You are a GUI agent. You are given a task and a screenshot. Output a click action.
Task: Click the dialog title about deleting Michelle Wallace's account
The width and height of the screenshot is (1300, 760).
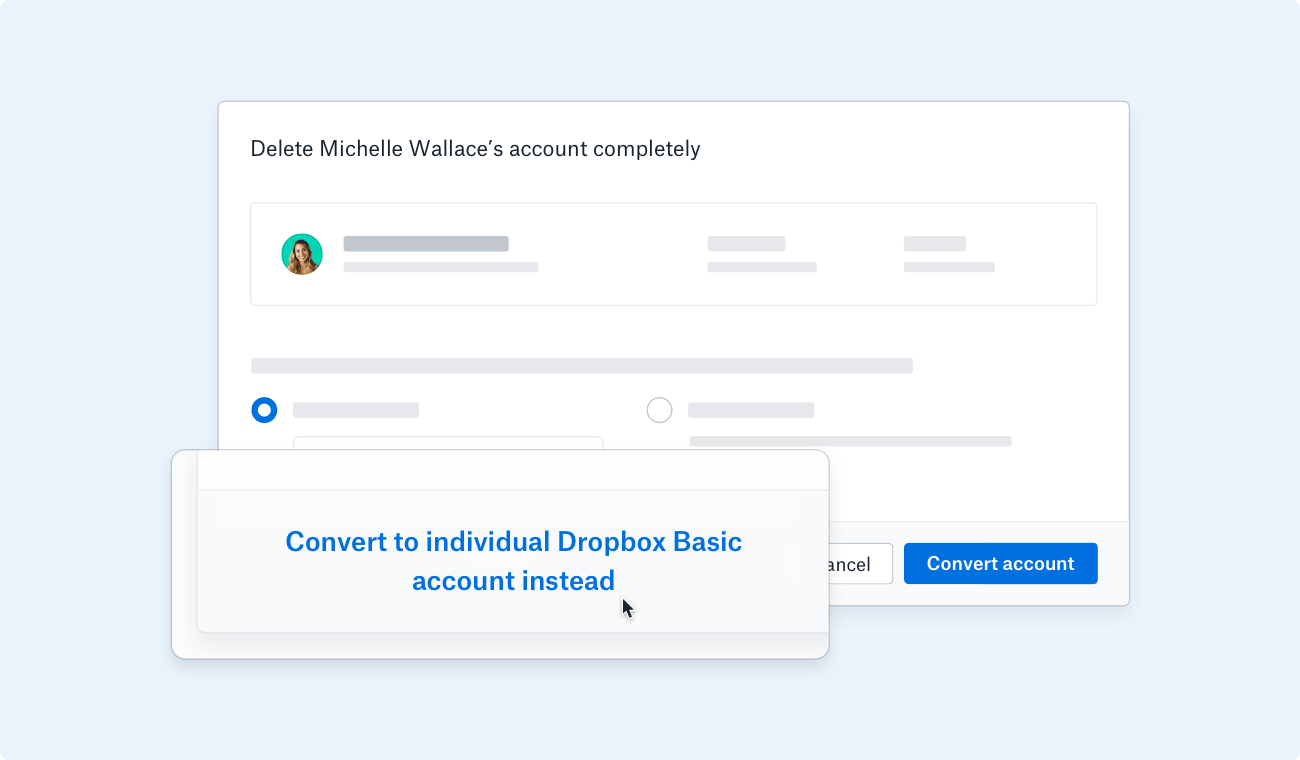(475, 149)
